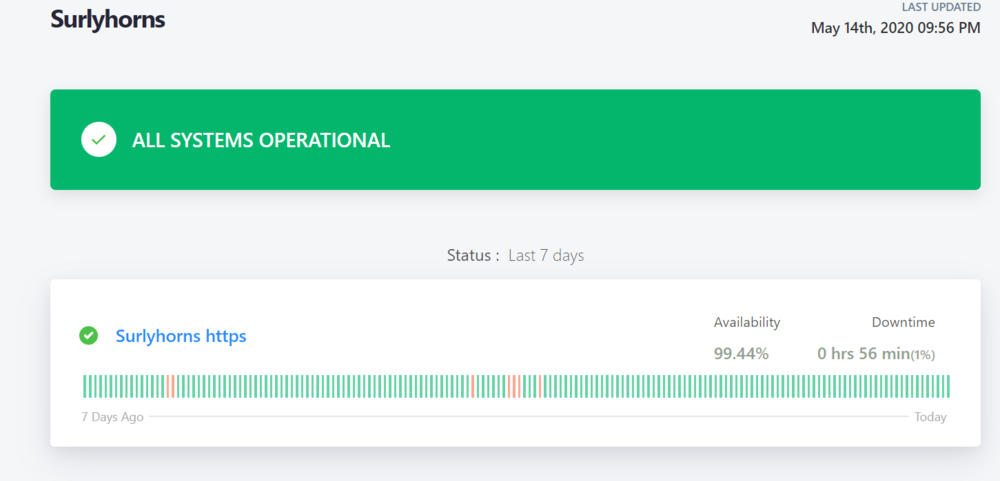The image size is (1000, 481).
Task: Click the Today timeline label
Action: pyautogui.click(x=930, y=417)
